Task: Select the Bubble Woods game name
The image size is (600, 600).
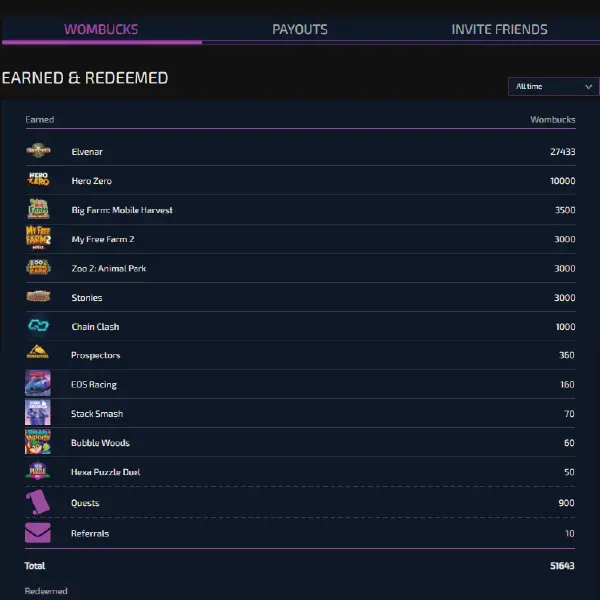Action: click(100, 443)
